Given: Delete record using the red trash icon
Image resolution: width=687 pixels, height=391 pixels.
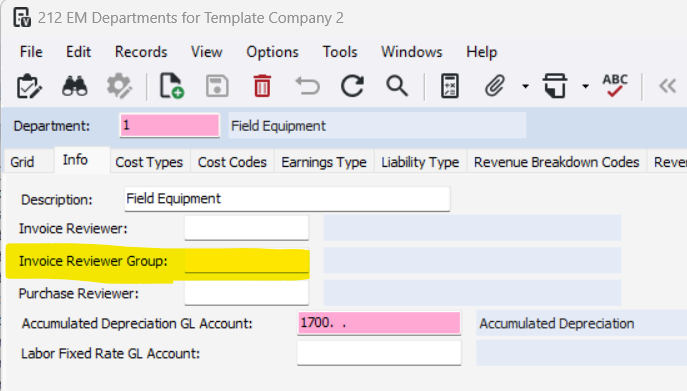Looking at the screenshot, I should click(x=262, y=86).
